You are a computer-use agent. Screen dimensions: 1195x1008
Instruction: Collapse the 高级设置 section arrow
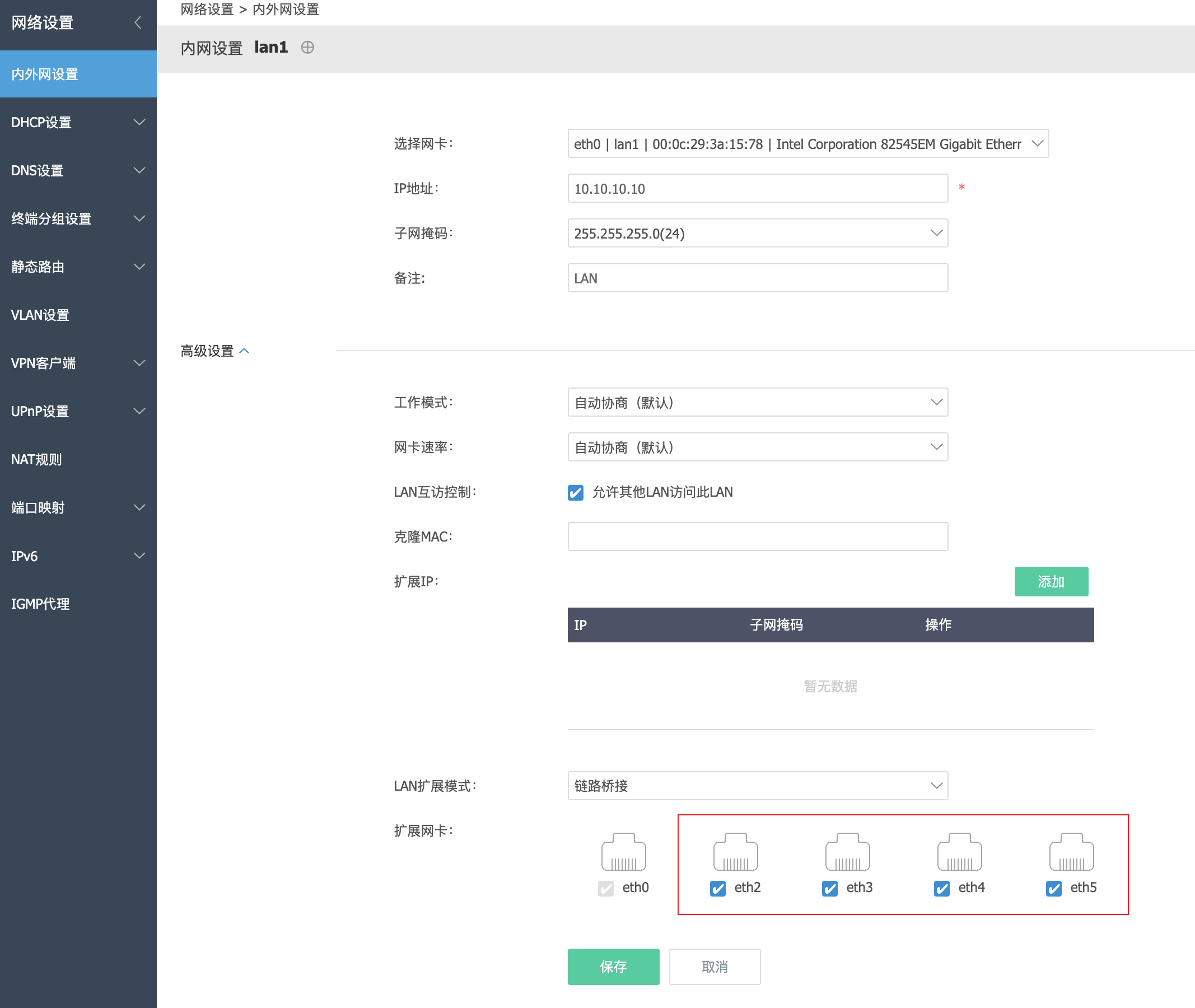click(244, 351)
